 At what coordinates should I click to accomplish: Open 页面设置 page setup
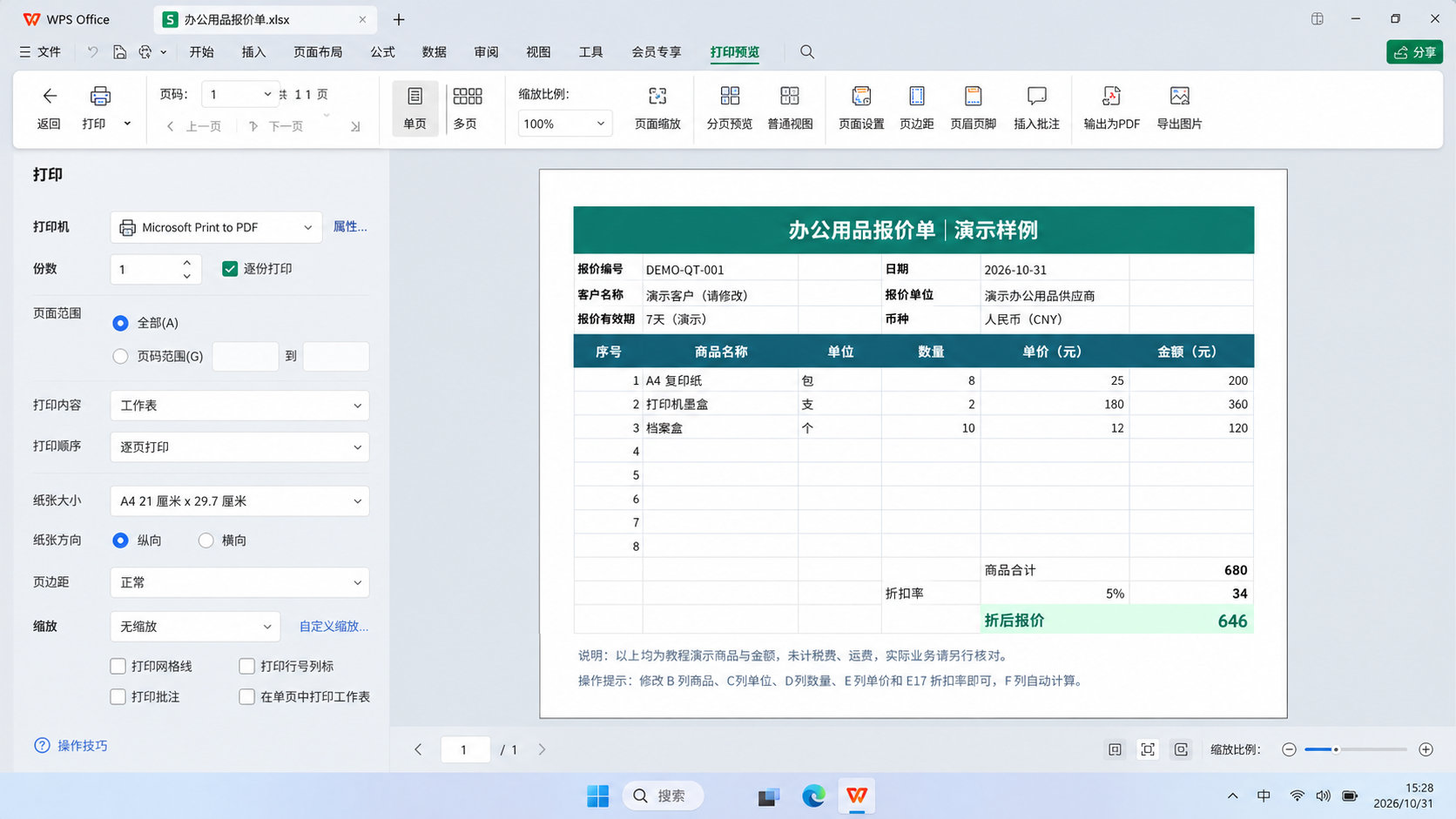click(x=861, y=108)
